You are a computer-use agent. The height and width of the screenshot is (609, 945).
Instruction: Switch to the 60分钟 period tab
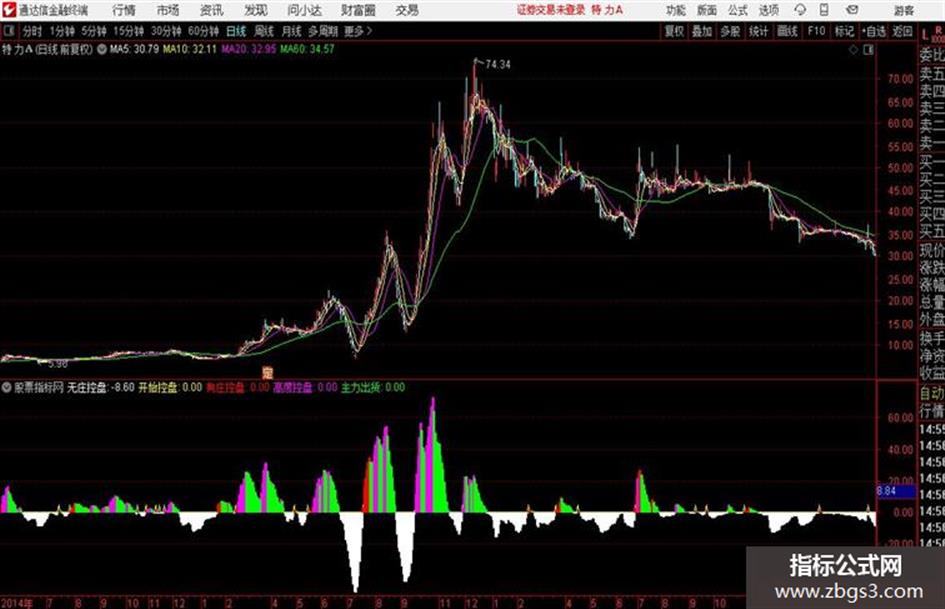[x=203, y=31]
